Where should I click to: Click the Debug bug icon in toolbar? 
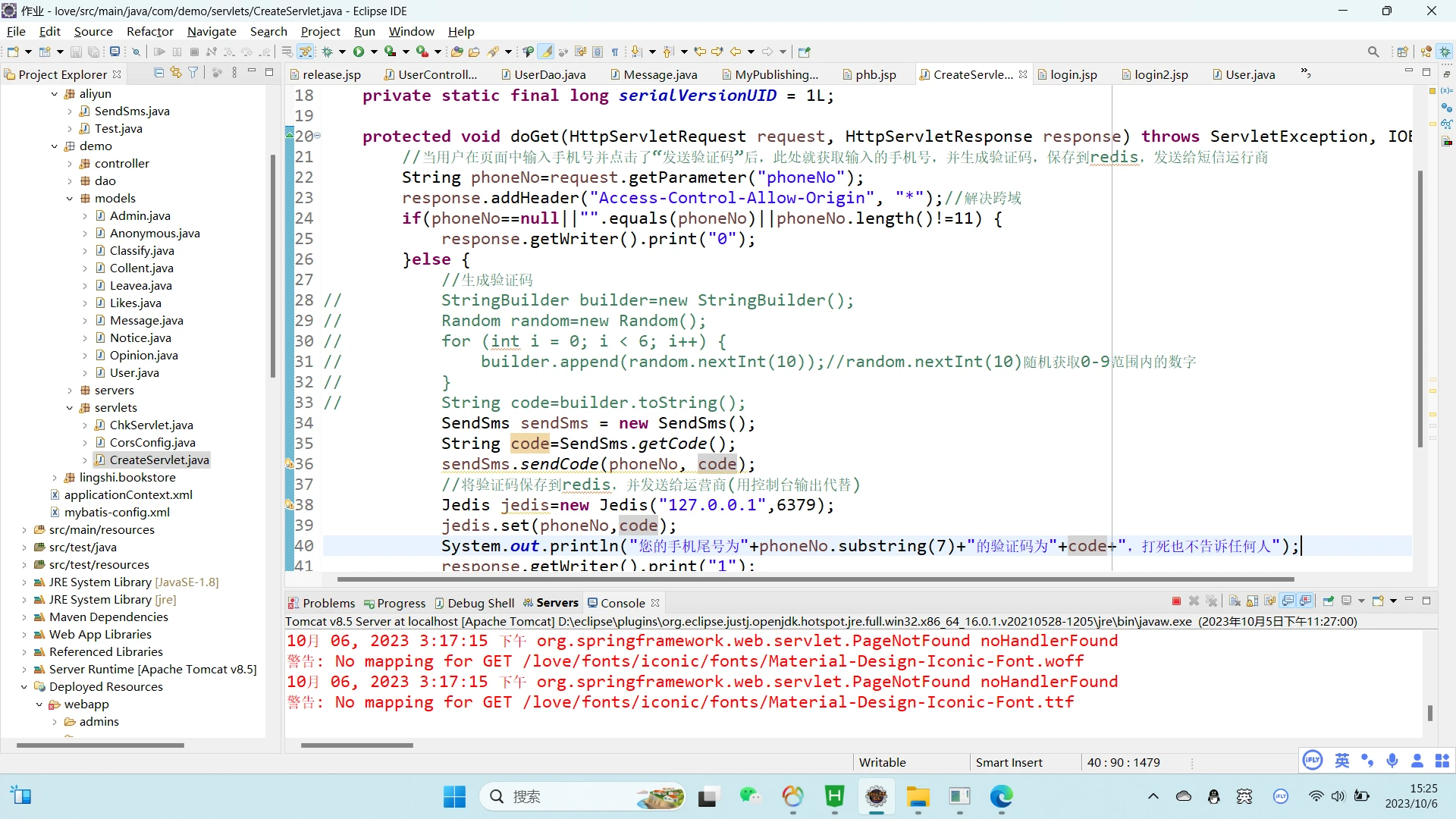click(x=328, y=52)
